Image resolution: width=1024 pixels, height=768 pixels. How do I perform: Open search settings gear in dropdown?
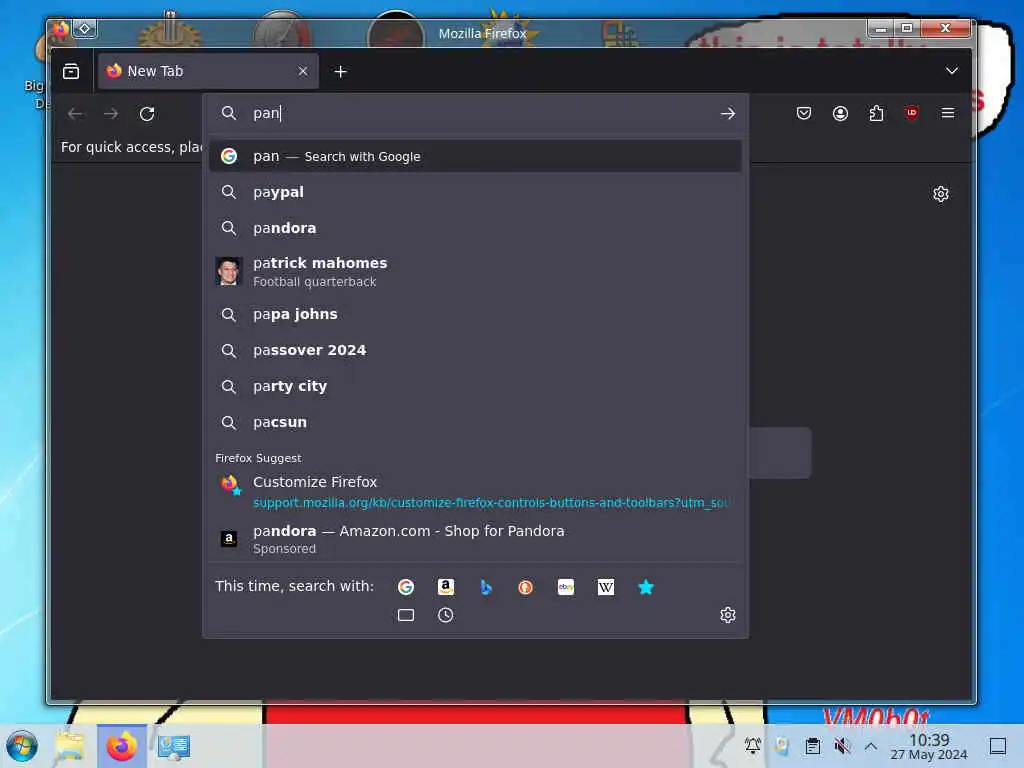(728, 615)
